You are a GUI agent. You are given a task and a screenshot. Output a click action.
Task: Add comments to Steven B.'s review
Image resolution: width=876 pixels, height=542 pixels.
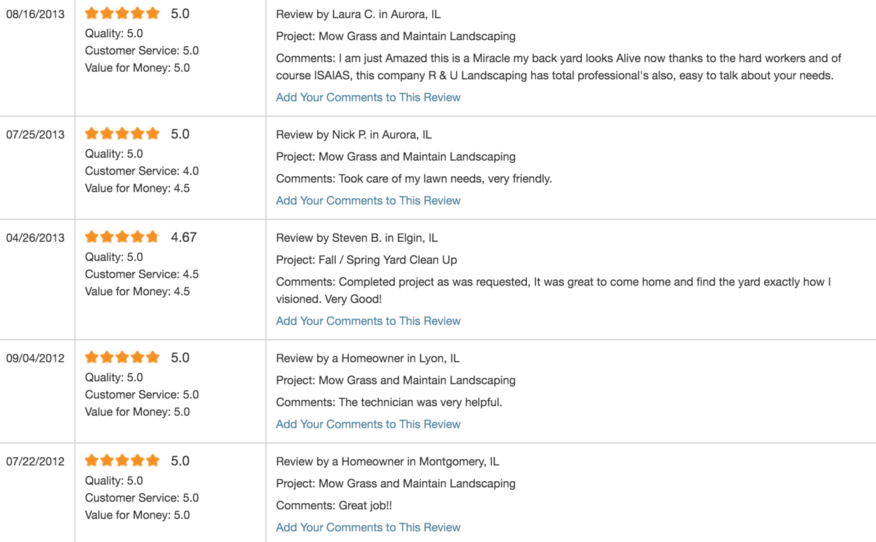[x=368, y=321]
